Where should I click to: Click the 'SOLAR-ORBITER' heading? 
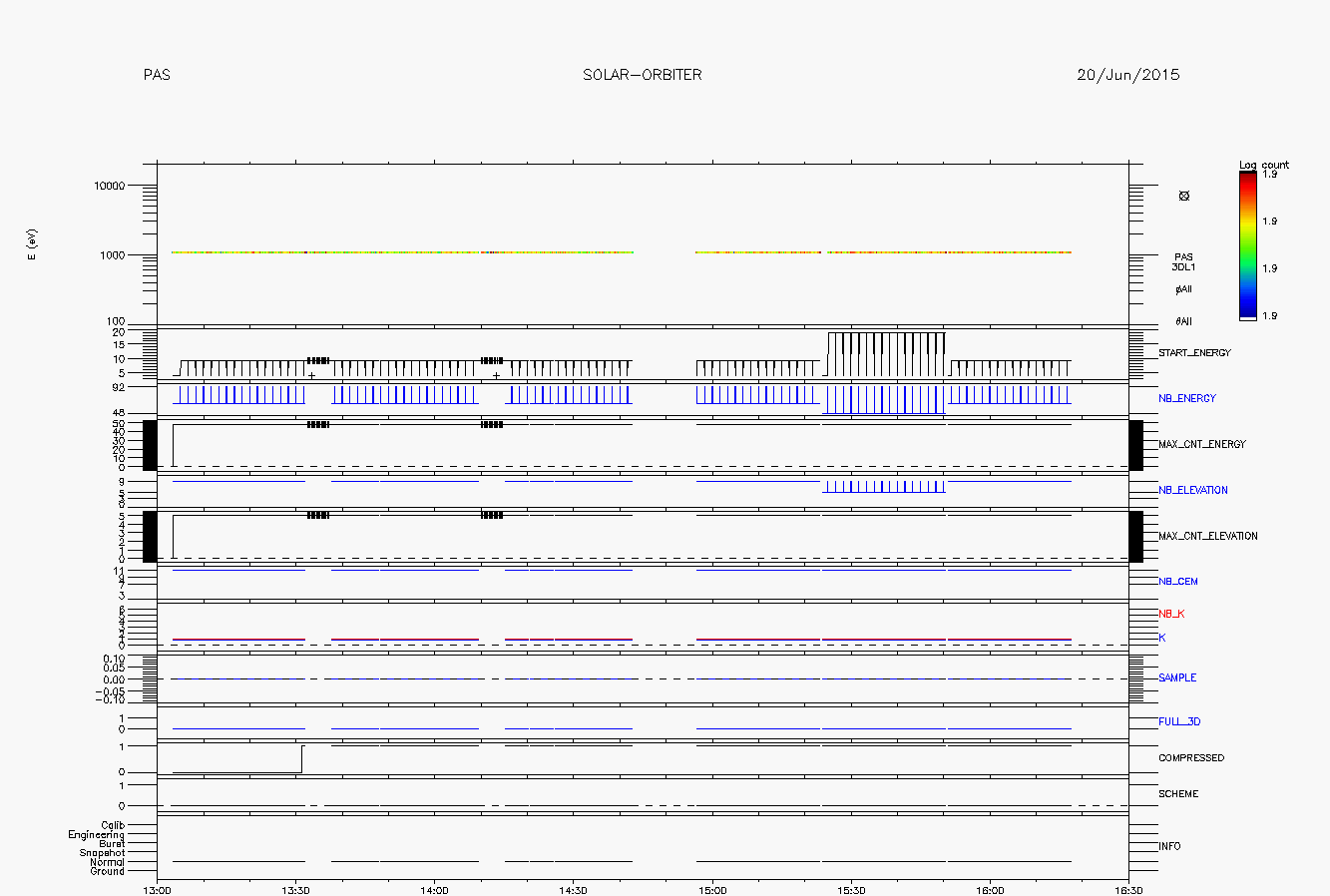pos(643,75)
